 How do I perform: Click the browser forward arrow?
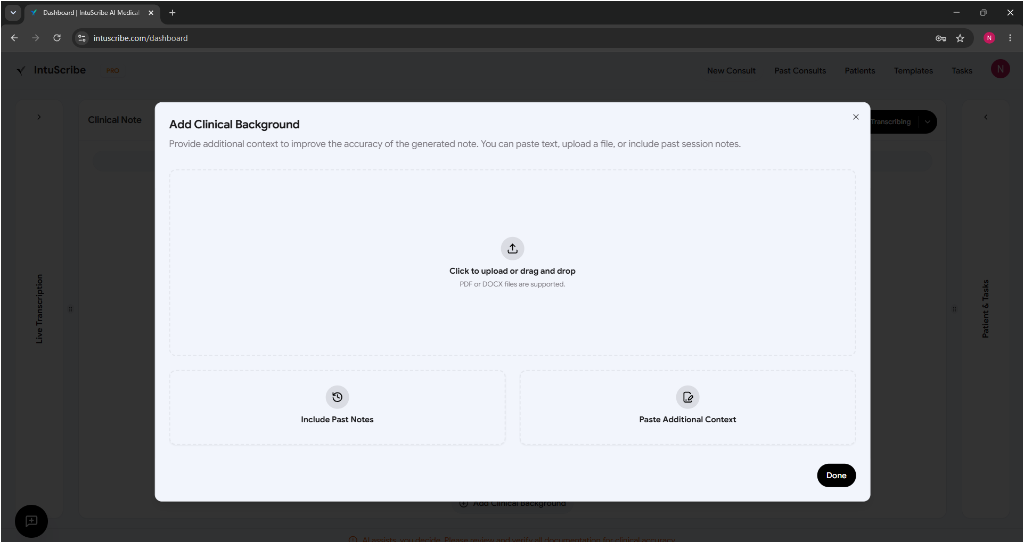point(35,38)
